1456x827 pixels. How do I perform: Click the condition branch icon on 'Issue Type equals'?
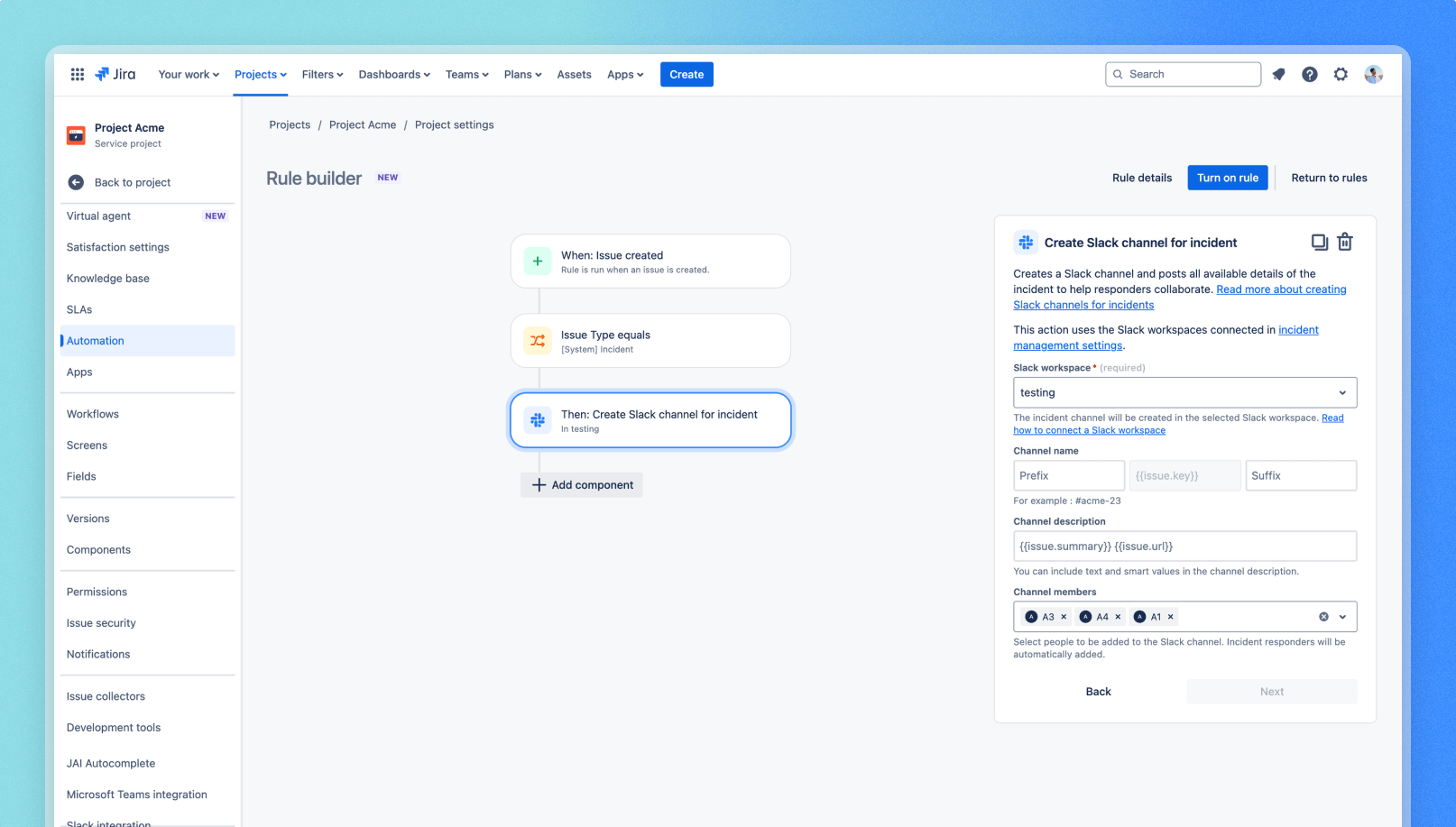pyautogui.click(x=537, y=340)
